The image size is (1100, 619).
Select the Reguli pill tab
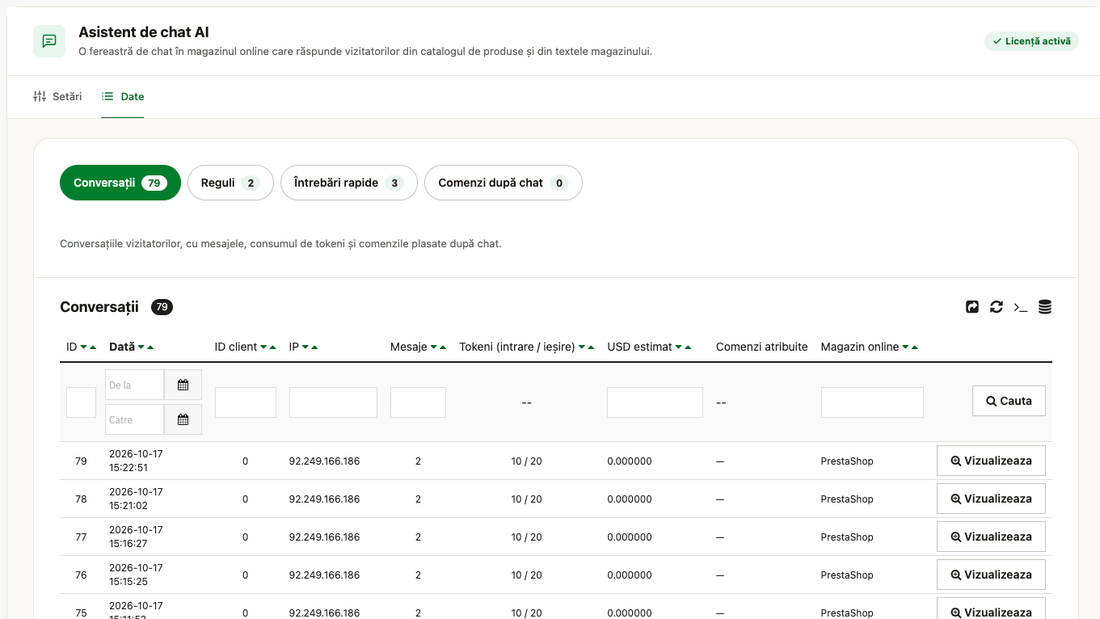230,182
